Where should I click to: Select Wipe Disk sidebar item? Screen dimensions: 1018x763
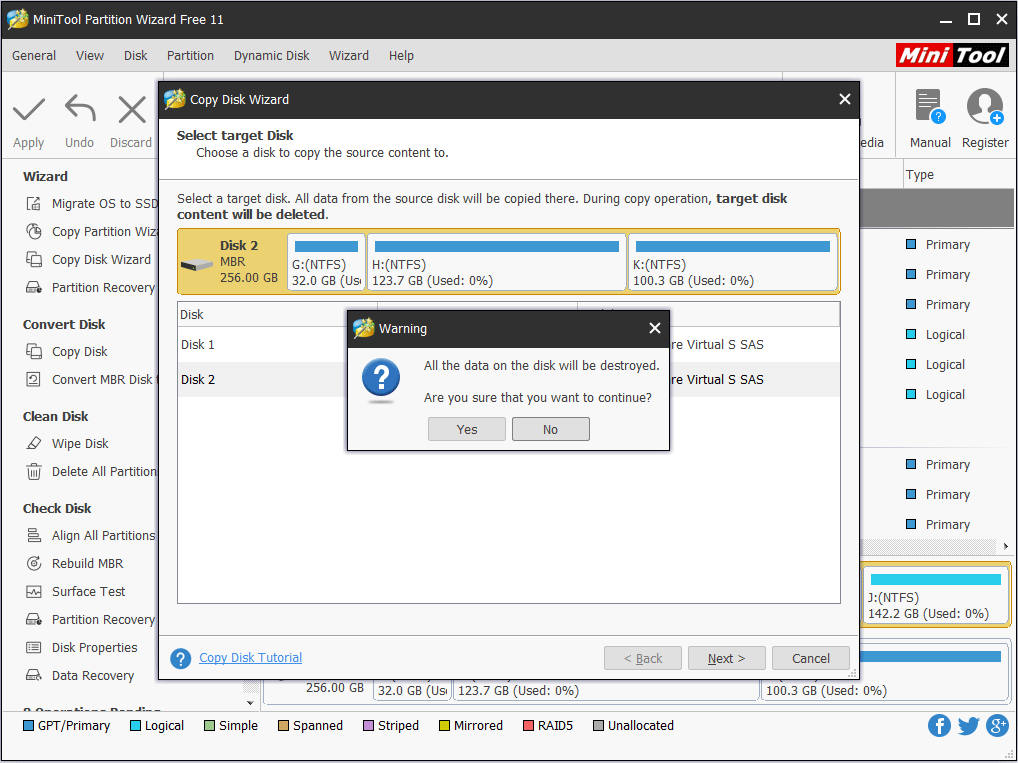pos(68,444)
